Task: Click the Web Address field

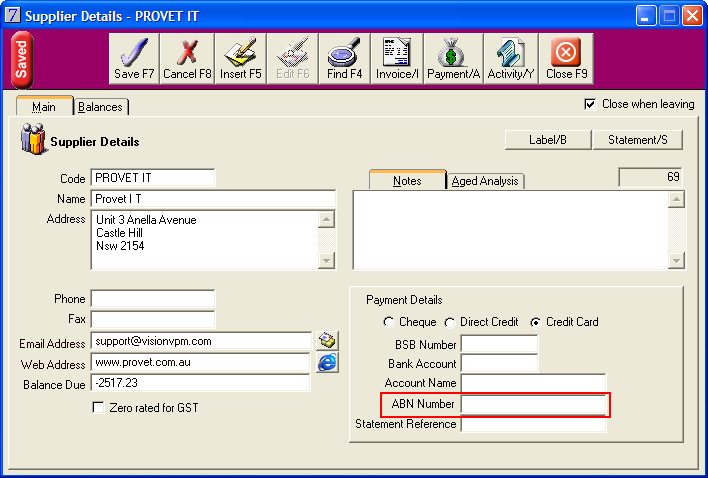Action: tap(201, 362)
